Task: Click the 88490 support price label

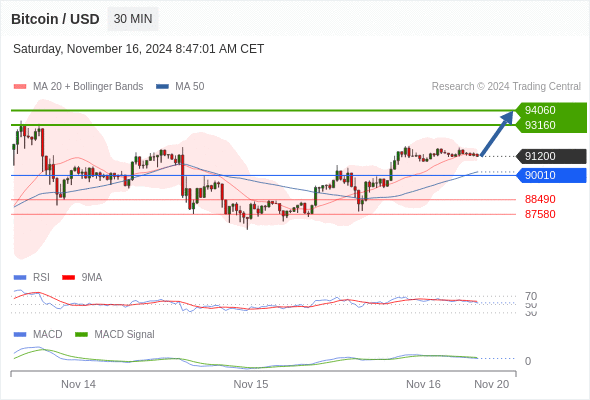Action: [540, 199]
